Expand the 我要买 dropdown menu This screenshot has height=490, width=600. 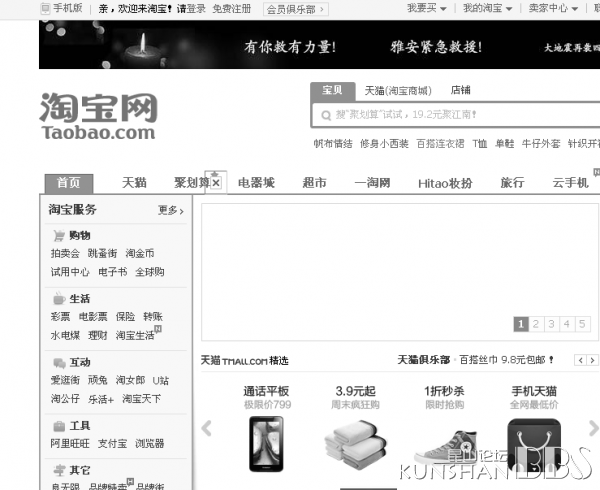click(426, 8)
